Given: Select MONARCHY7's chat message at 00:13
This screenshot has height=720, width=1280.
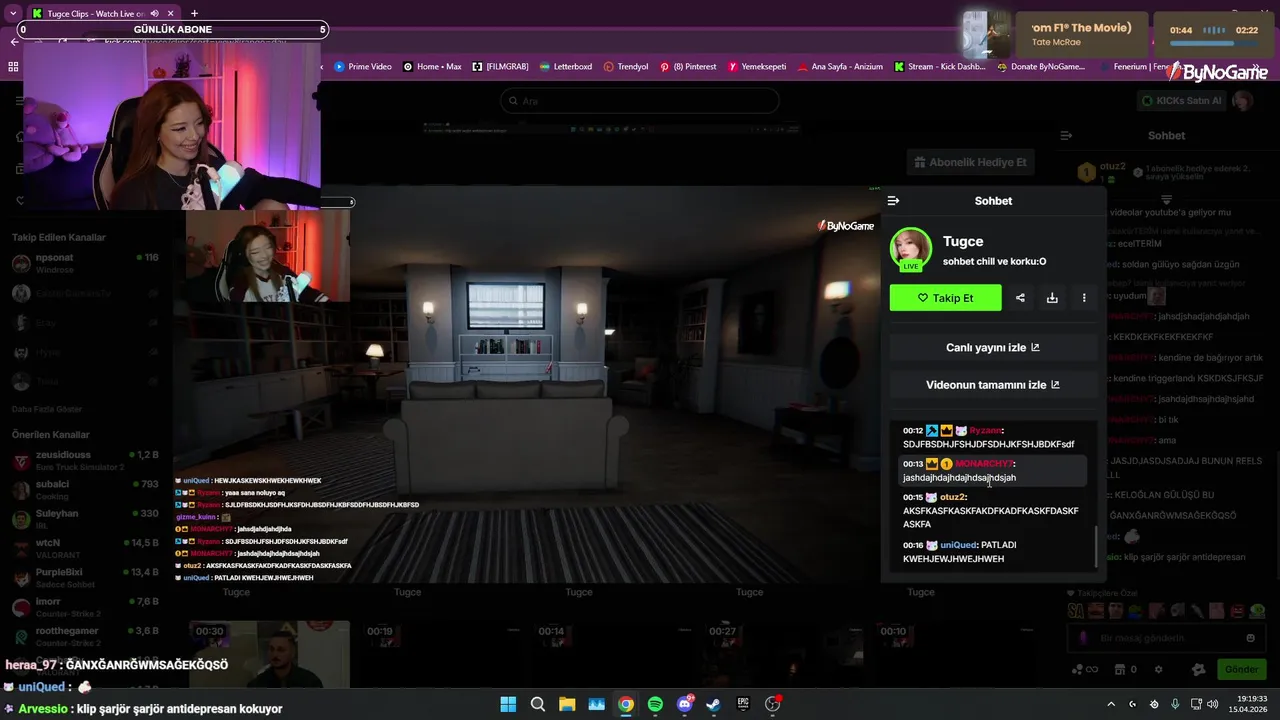Looking at the screenshot, I should [992, 471].
